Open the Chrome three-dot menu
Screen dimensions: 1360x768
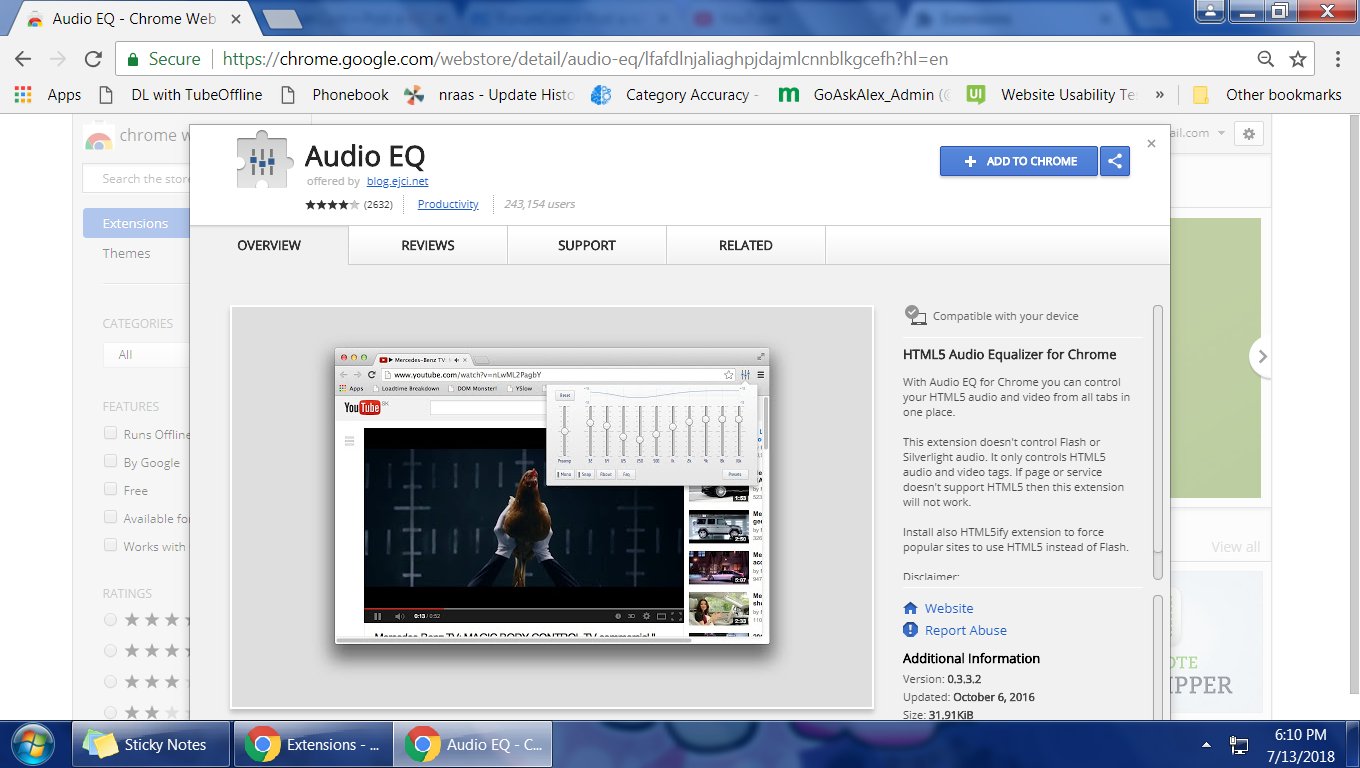point(1338,59)
